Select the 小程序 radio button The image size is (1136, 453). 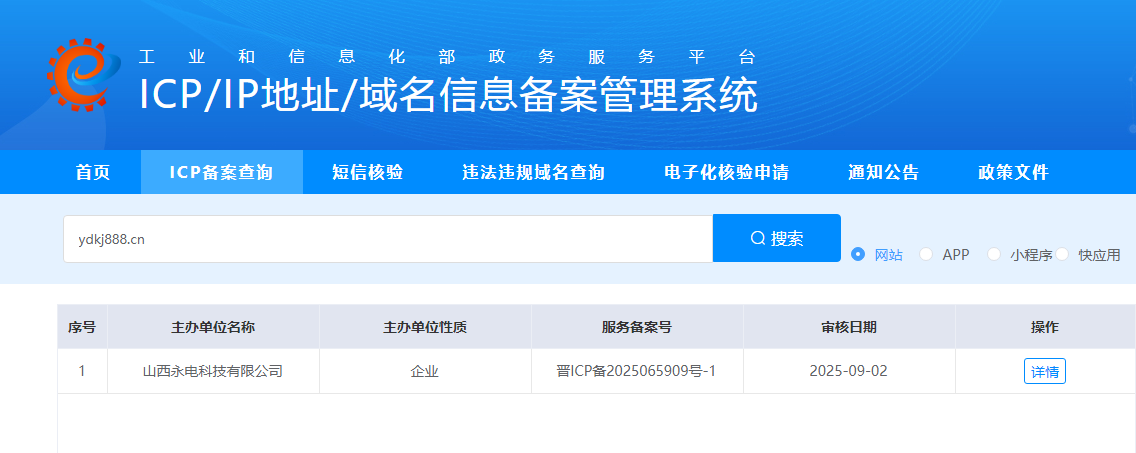pyautogui.click(x=994, y=254)
